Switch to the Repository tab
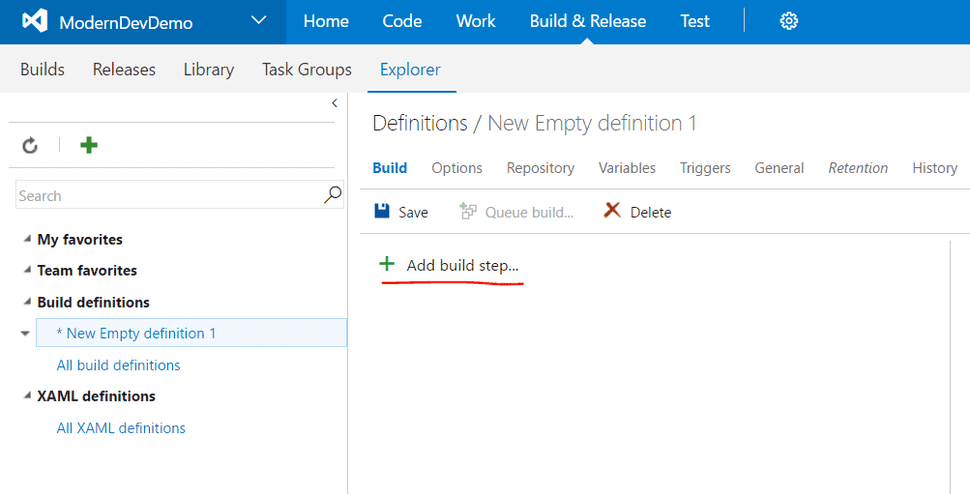Screen dimensions: 970x494 tap(541, 168)
